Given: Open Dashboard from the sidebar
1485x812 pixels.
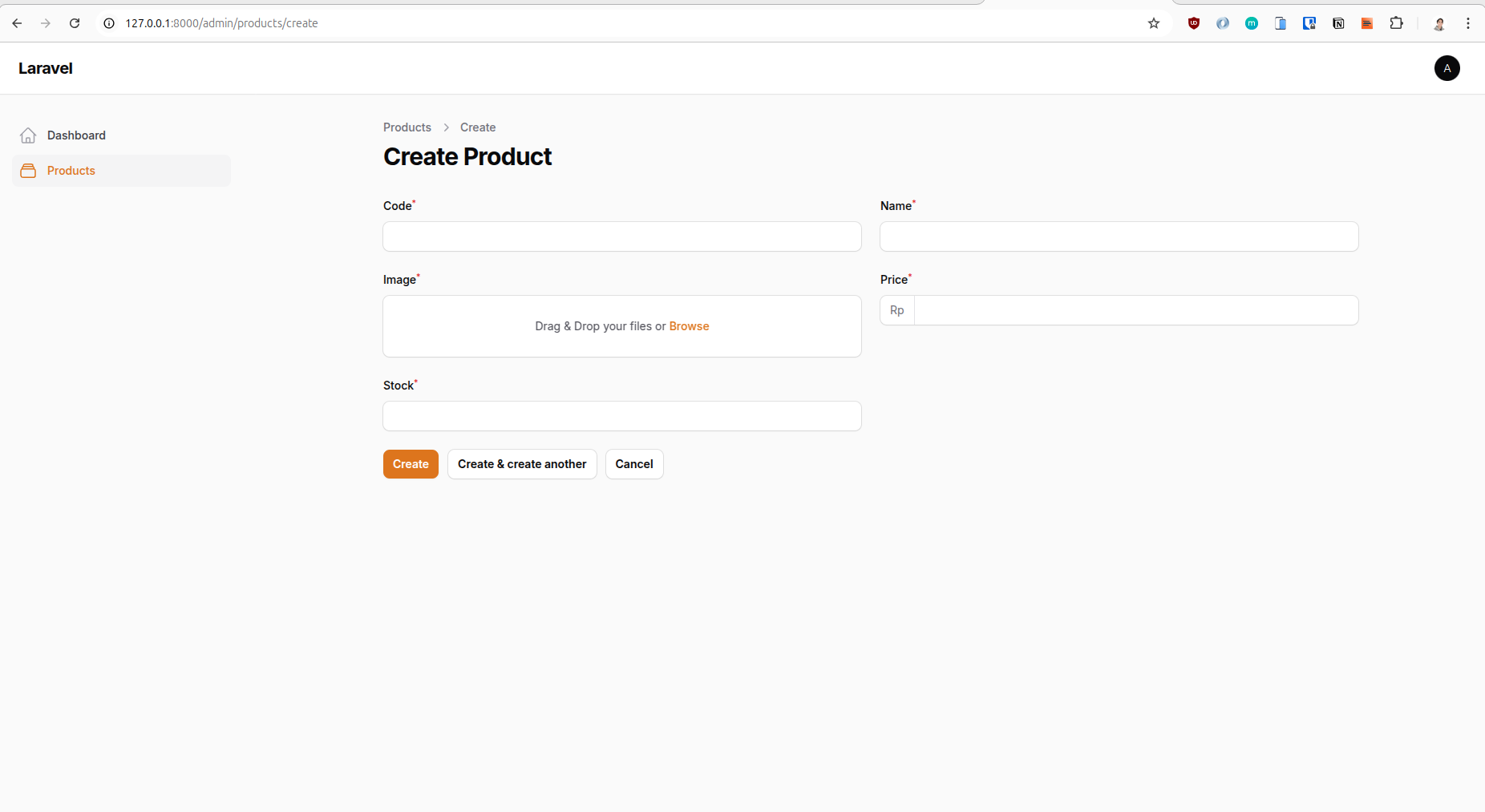Looking at the screenshot, I should 76,135.
